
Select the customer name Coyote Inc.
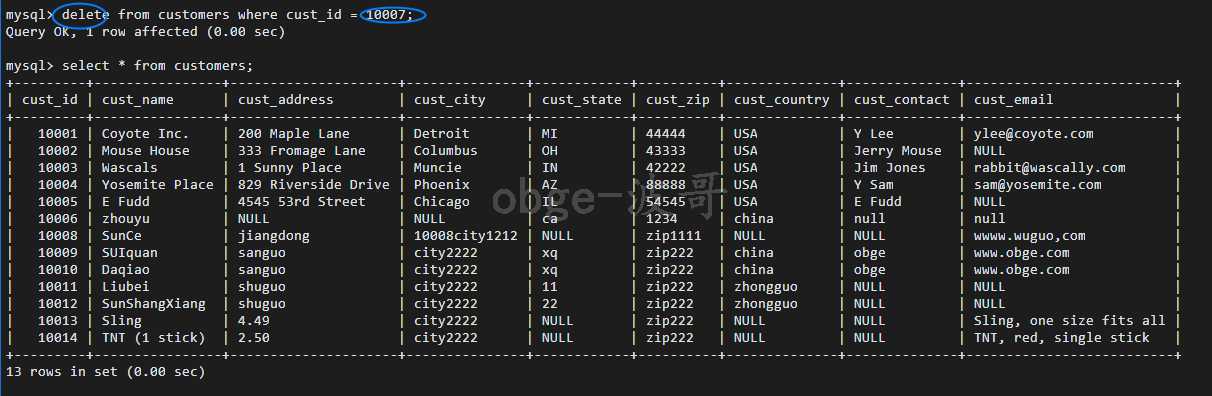146,134
